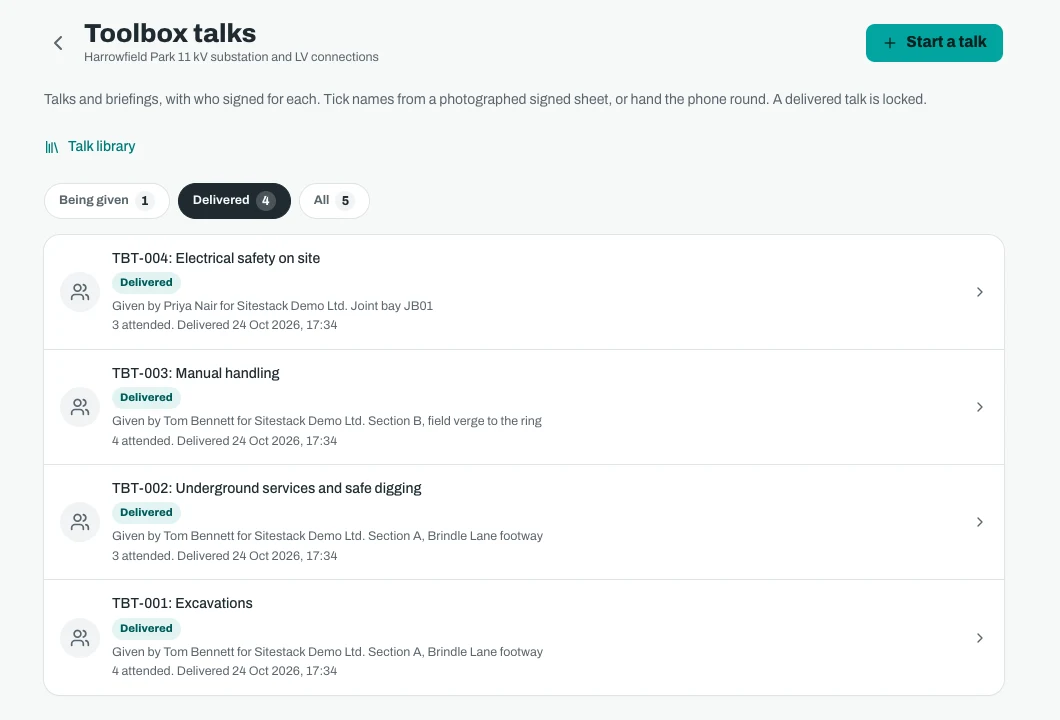This screenshot has width=1060, height=720.
Task: Start a talk with the green button
Action: pos(934,43)
